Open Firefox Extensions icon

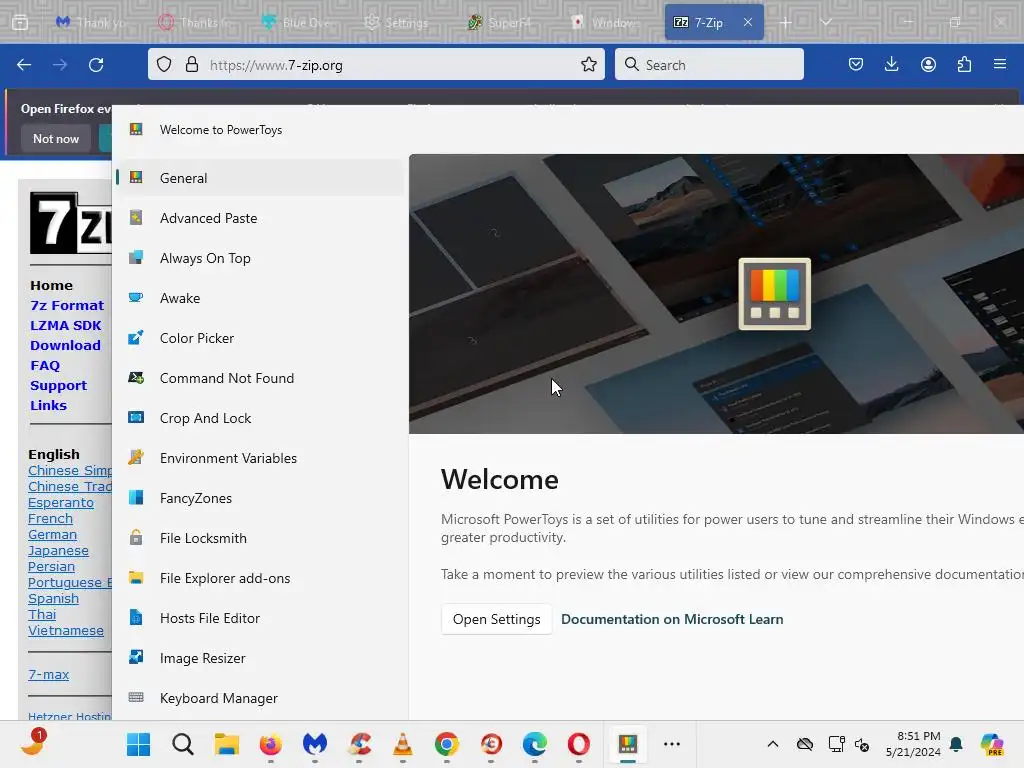click(964, 64)
